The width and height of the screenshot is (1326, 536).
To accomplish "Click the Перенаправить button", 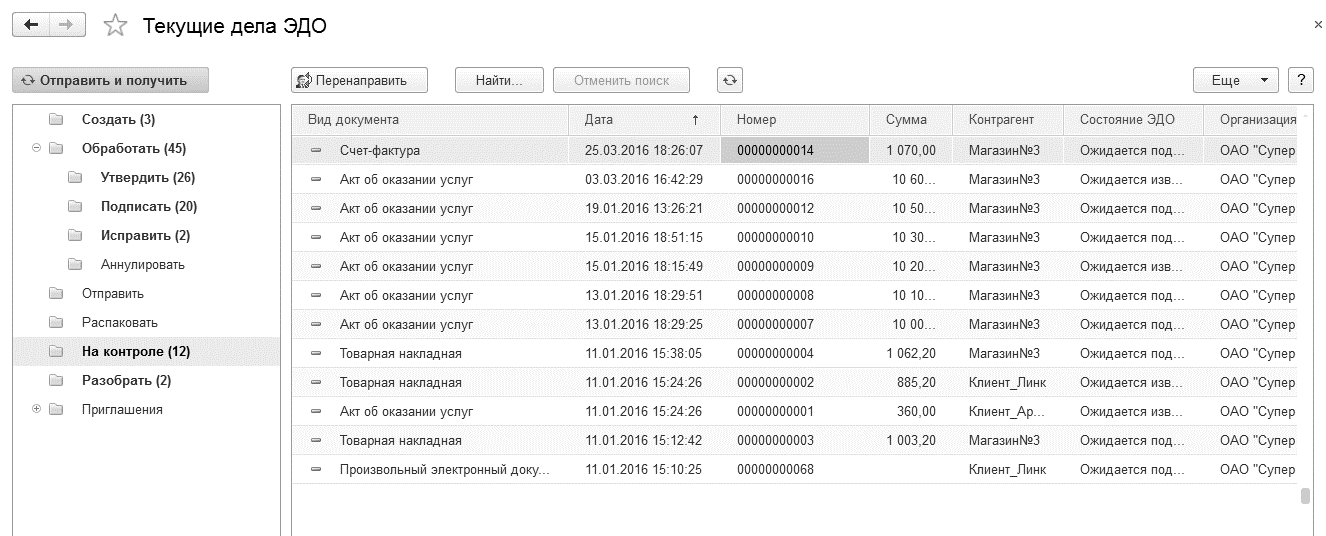I will pyautogui.click(x=360, y=80).
